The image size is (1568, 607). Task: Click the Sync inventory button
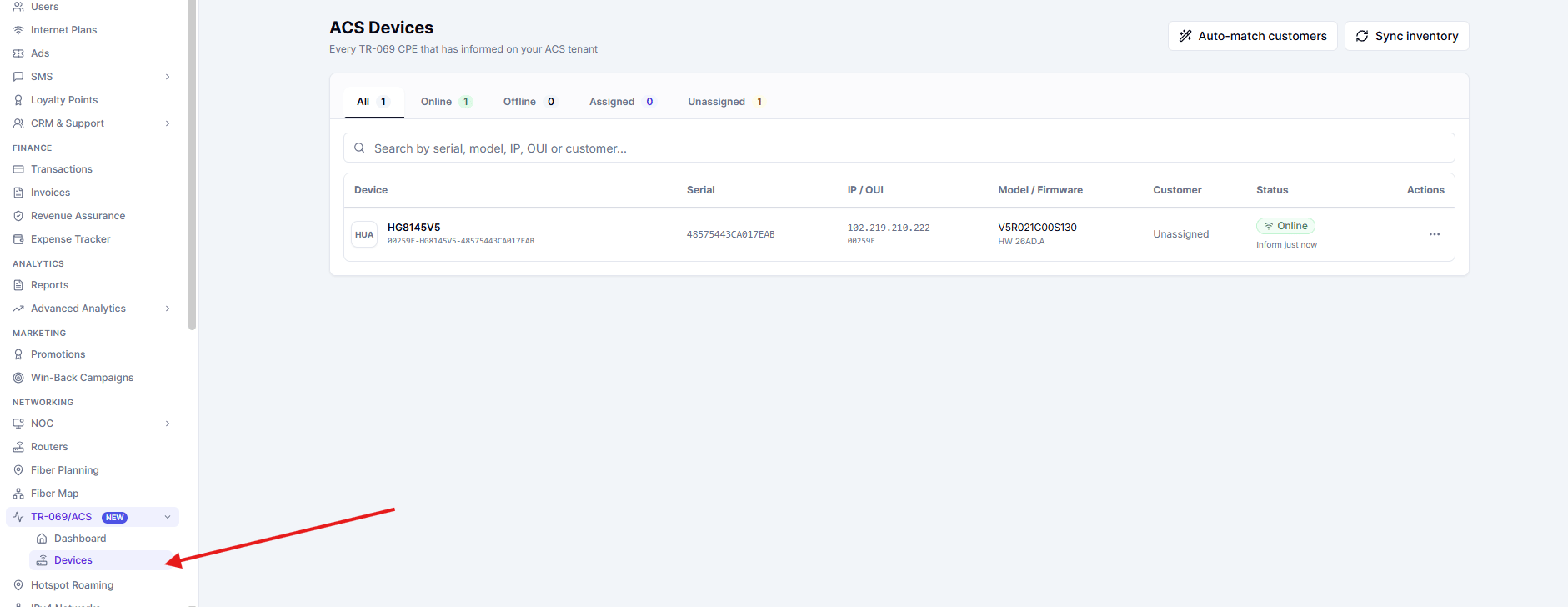point(1407,36)
